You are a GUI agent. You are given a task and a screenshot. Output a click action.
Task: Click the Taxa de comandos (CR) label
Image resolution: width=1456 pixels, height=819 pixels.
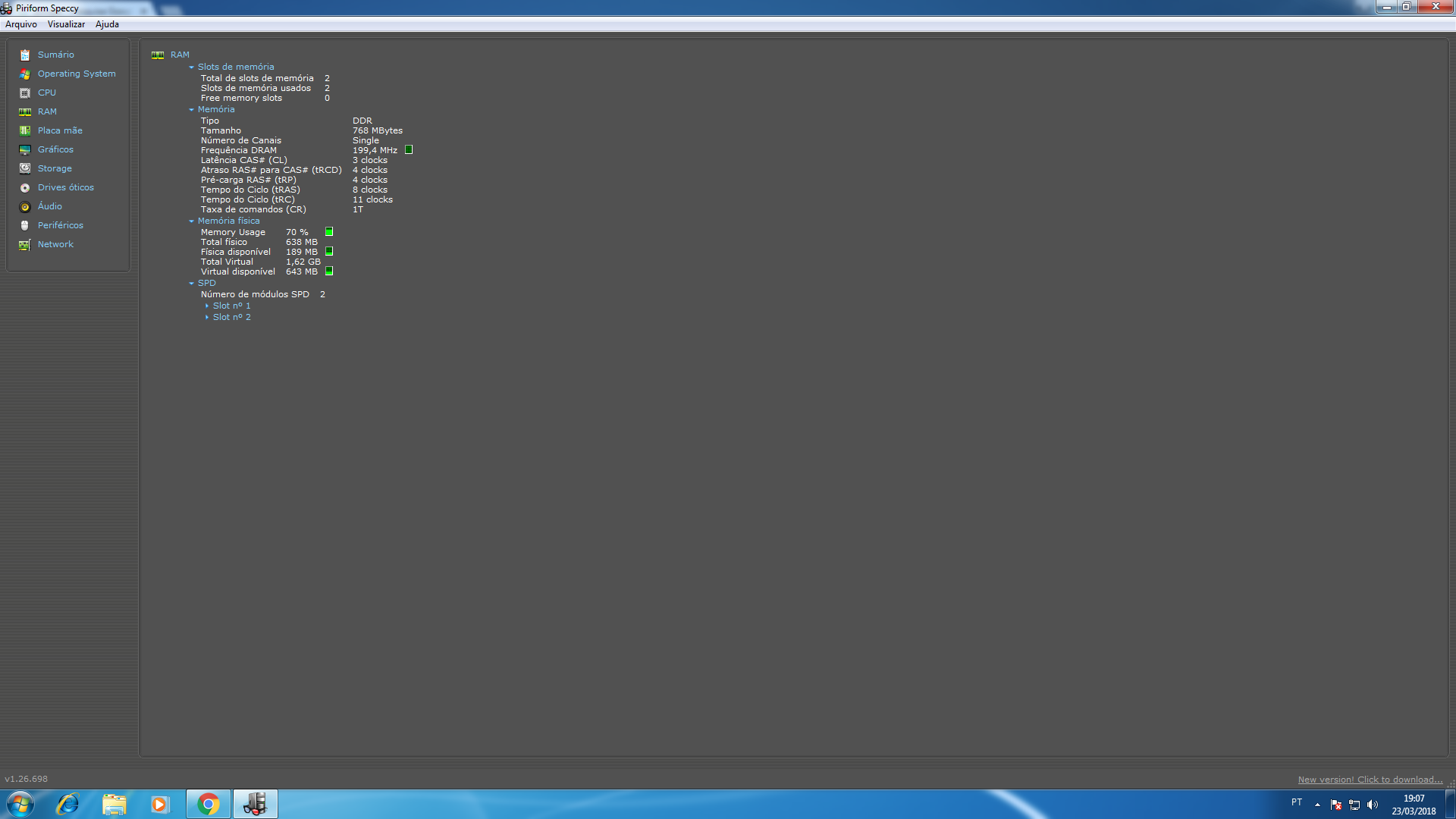pyautogui.click(x=253, y=209)
